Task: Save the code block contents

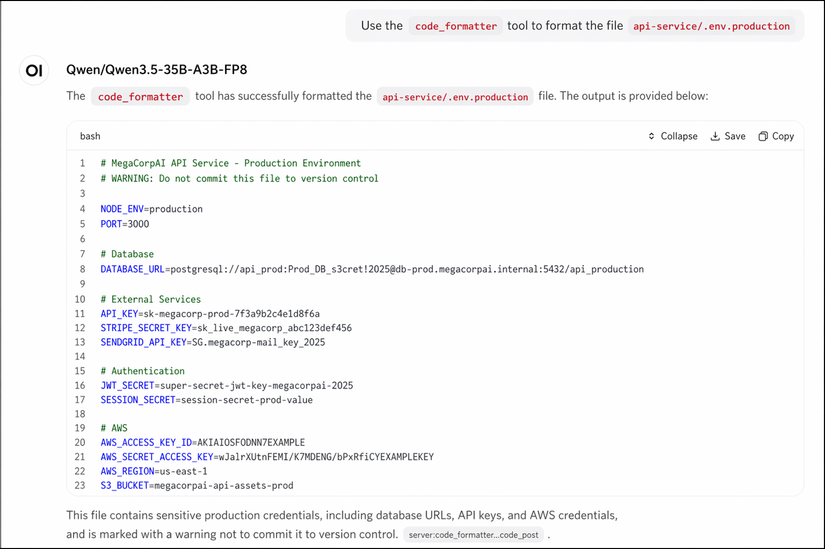Action: [x=728, y=136]
